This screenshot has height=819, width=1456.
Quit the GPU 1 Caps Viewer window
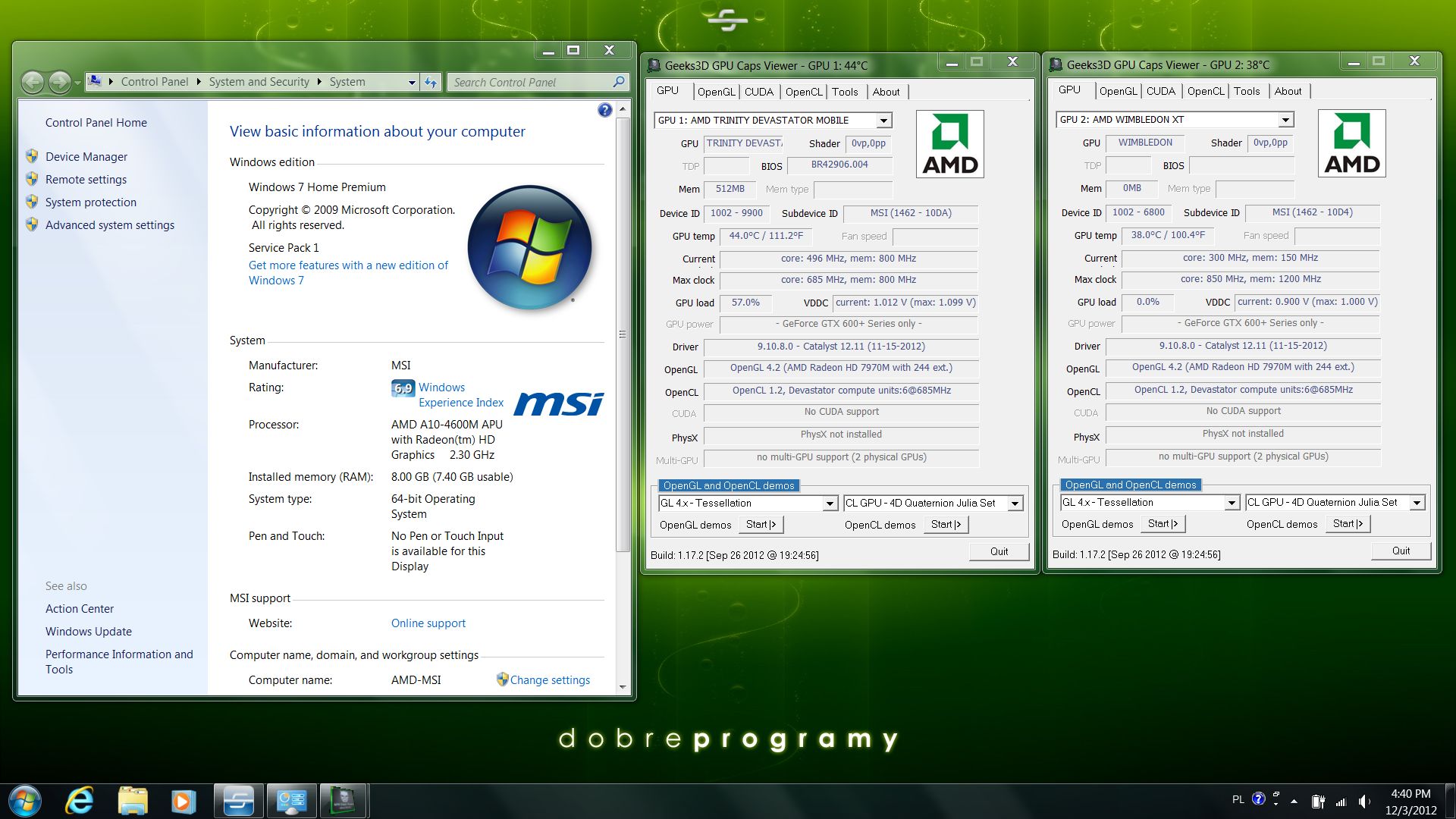pyautogui.click(x=999, y=551)
